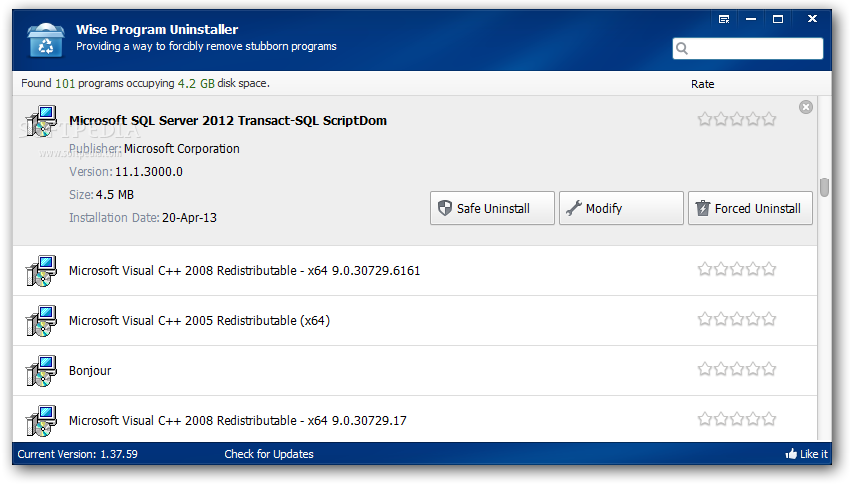850x484 pixels.
Task: Click the Found 101 programs summary text
Action: (145, 83)
